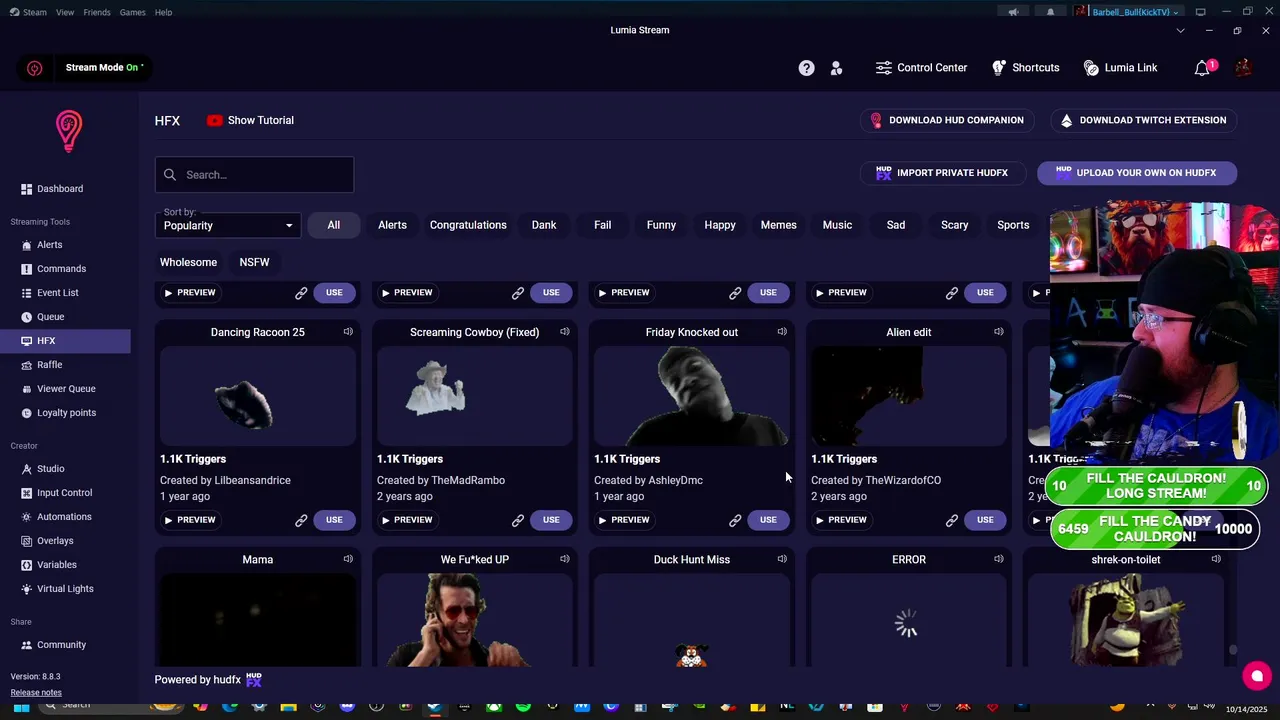This screenshot has height=720, width=1280.
Task: Open the Sort by Popularity dropdown
Action: click(229, 225)
